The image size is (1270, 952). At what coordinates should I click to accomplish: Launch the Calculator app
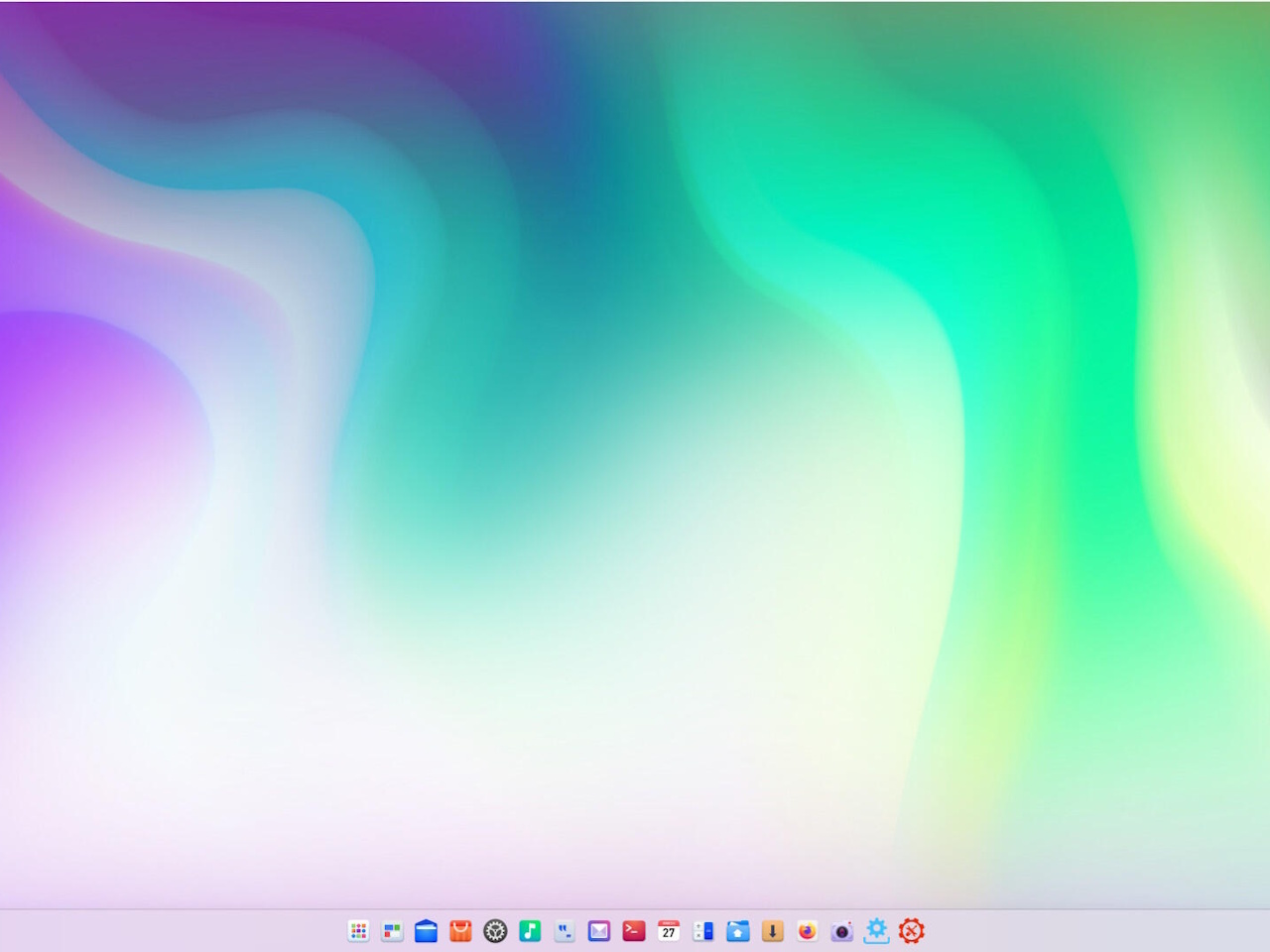point(703,931)
